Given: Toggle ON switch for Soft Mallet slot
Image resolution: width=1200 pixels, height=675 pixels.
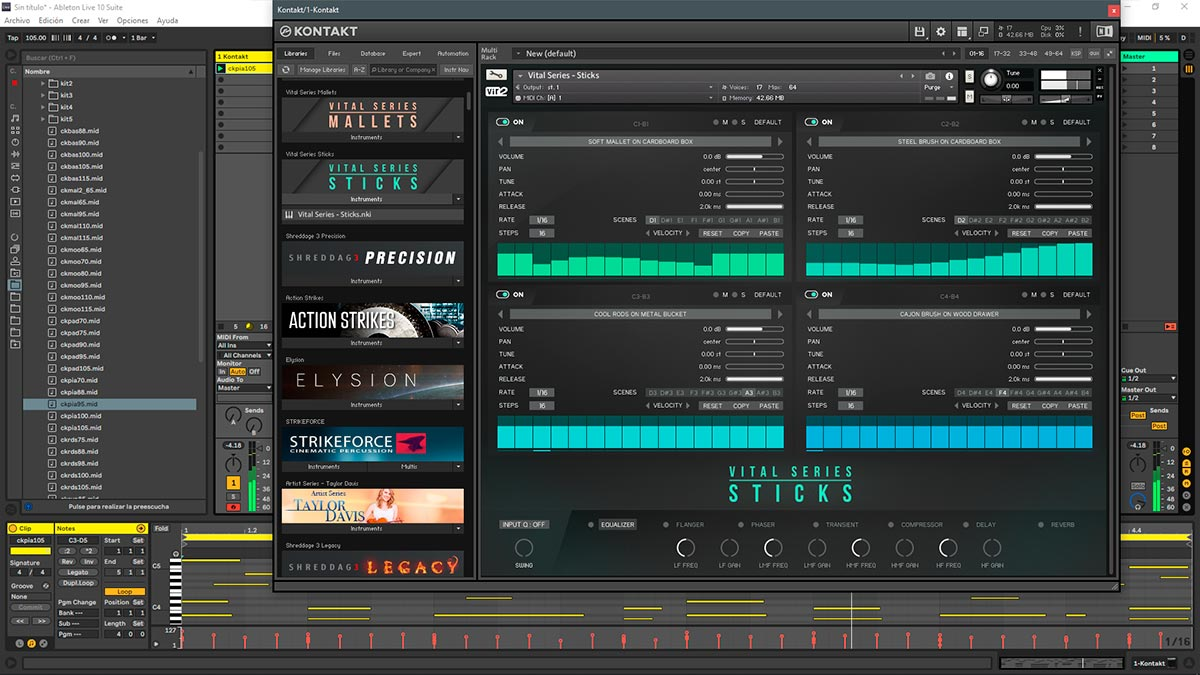Looking at the screenshot, I should (x=503, y=122).
